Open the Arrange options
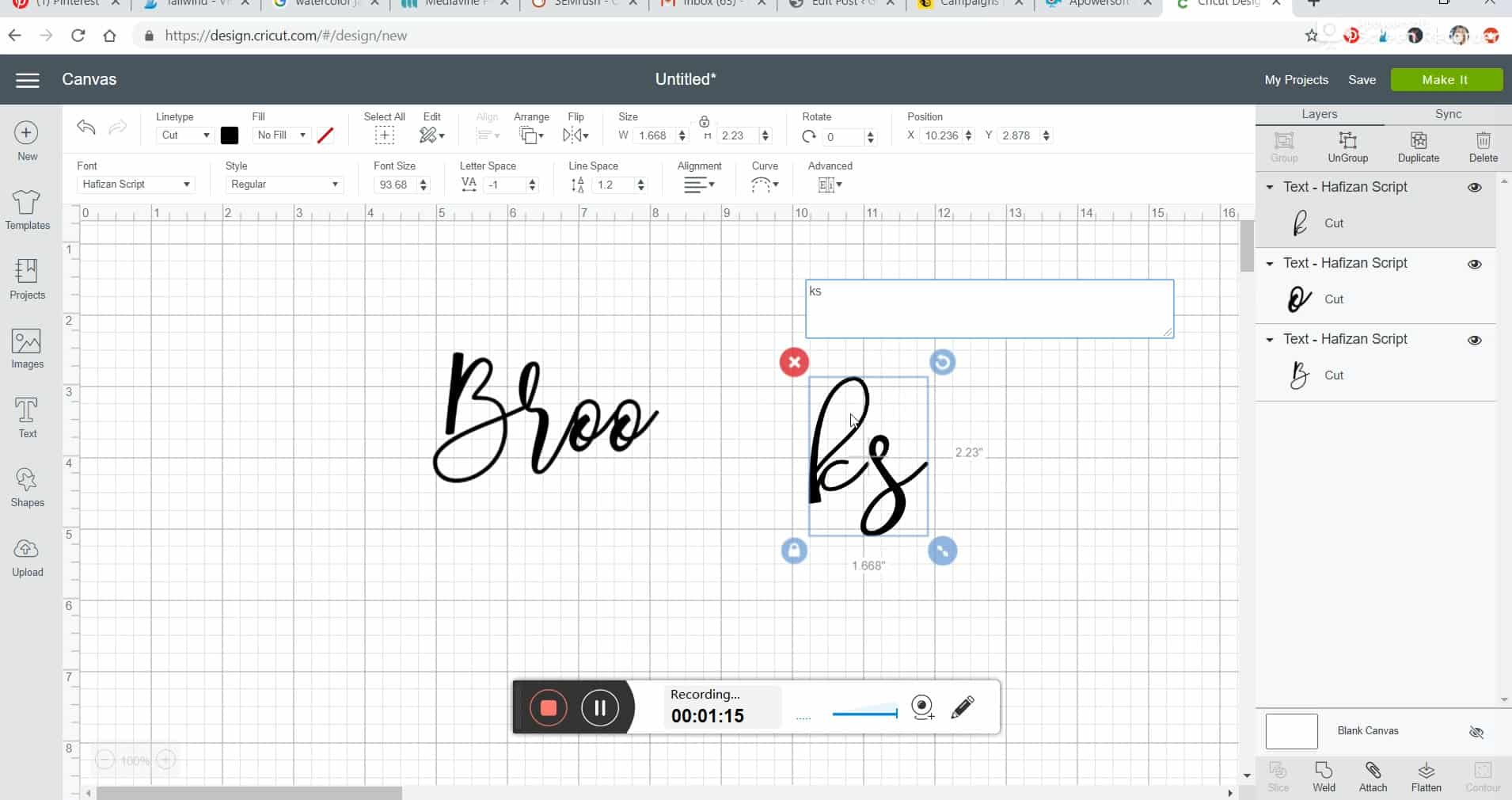 pyautogui.click(x=531, y=135)
